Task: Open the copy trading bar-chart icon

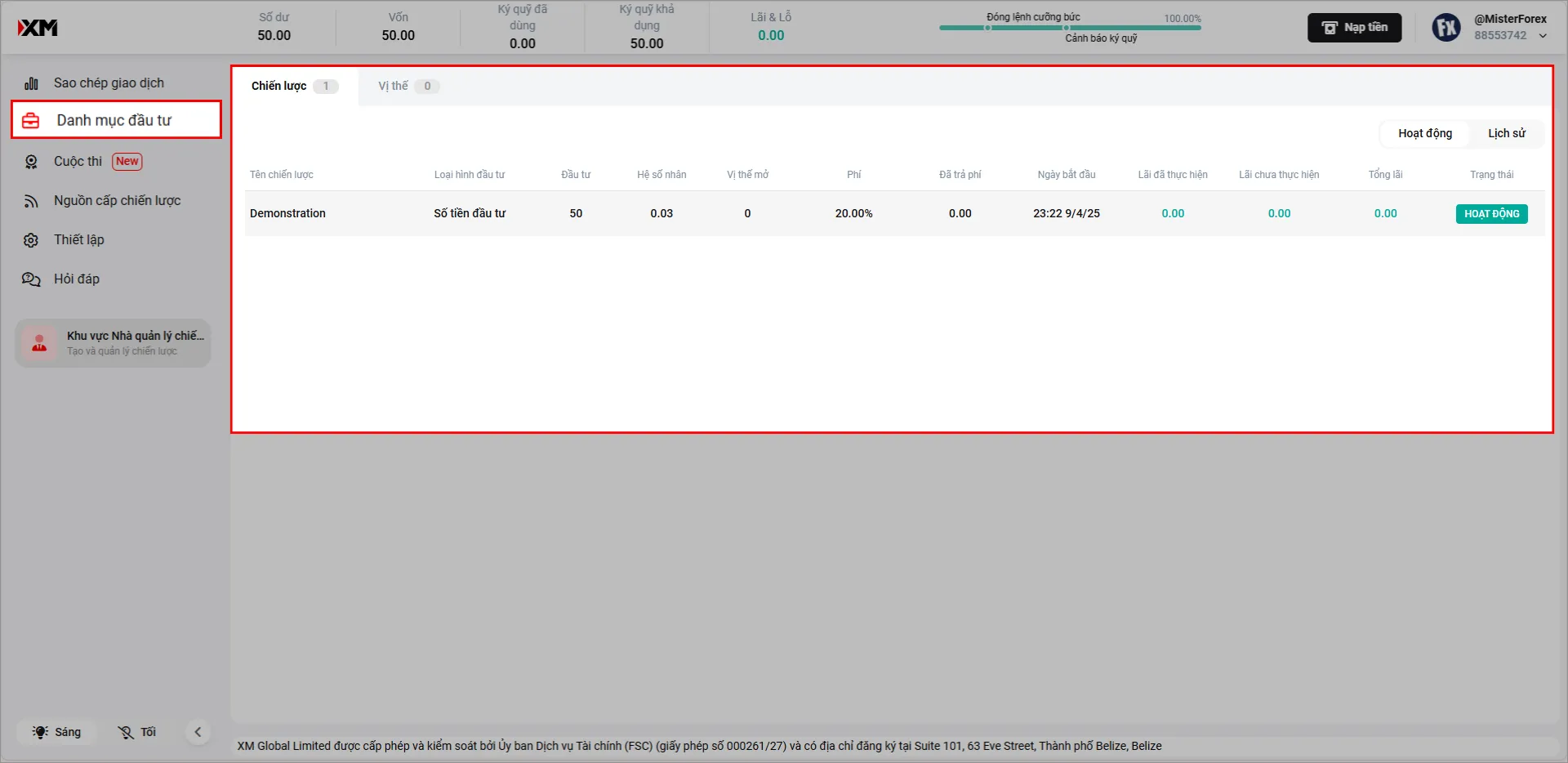Action: 31,83
